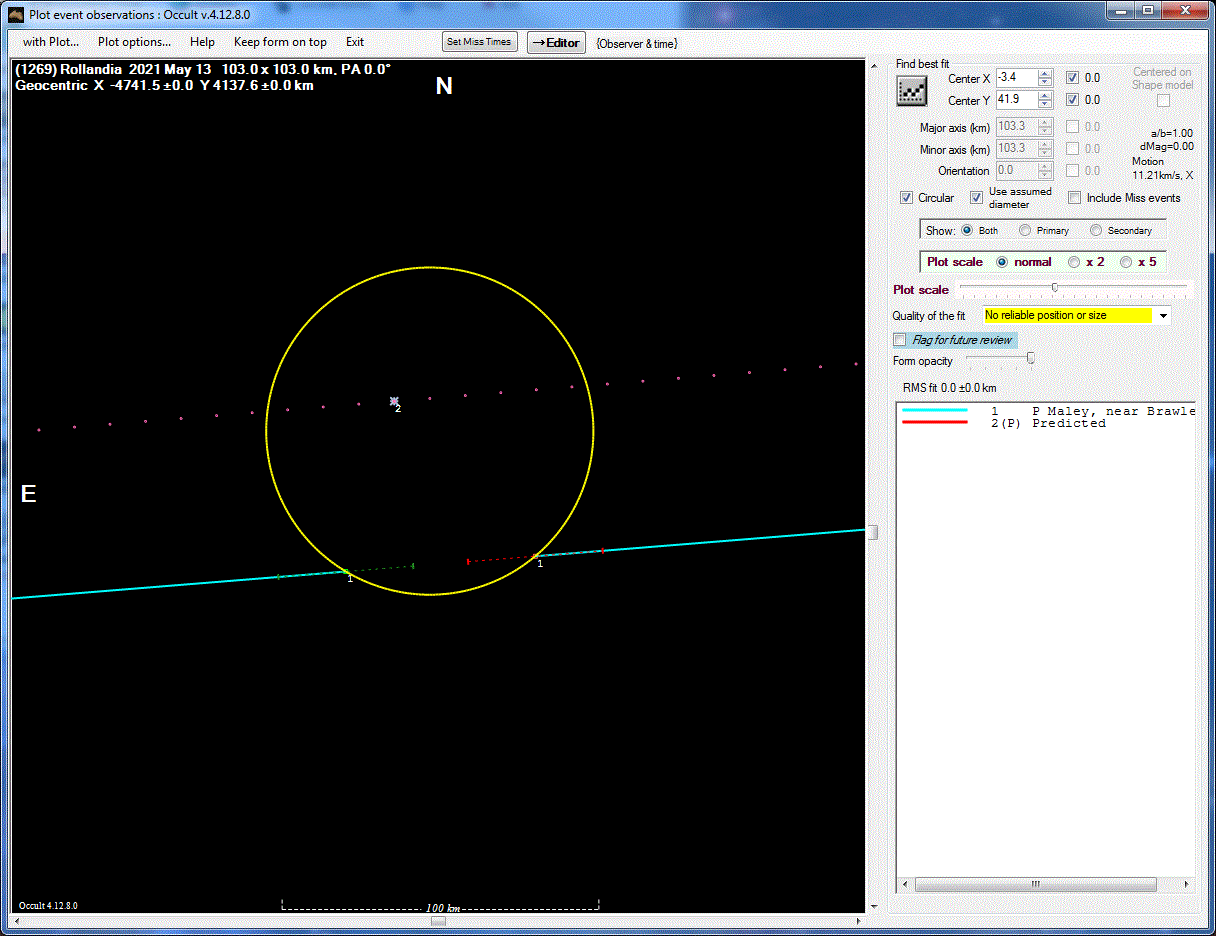The width and height of the screenshot is (1216, 936).
Task: Click the Editor button
Action: (x=556, y=43)
